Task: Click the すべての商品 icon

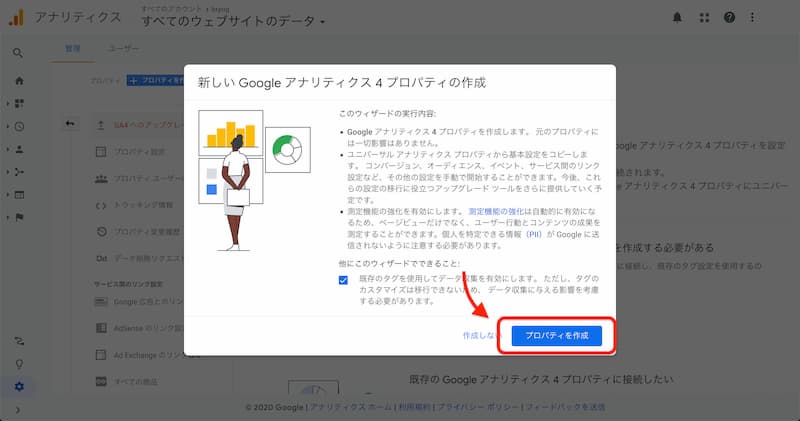Action: 101,381
